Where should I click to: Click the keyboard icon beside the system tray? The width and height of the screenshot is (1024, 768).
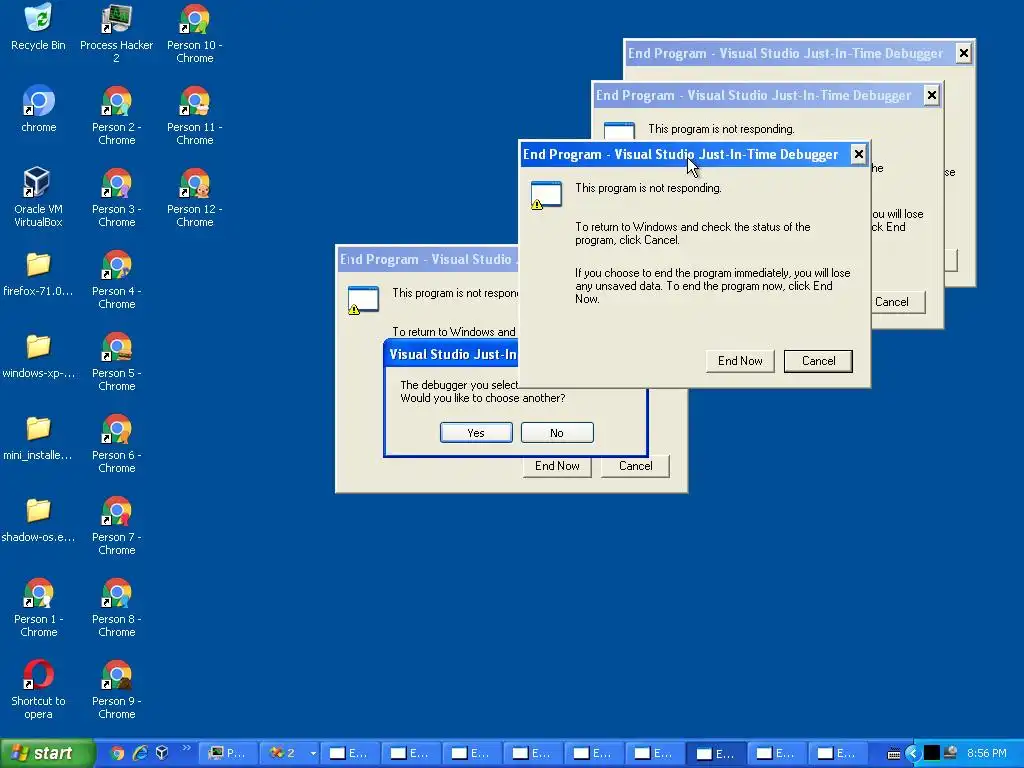coord(894,754)
